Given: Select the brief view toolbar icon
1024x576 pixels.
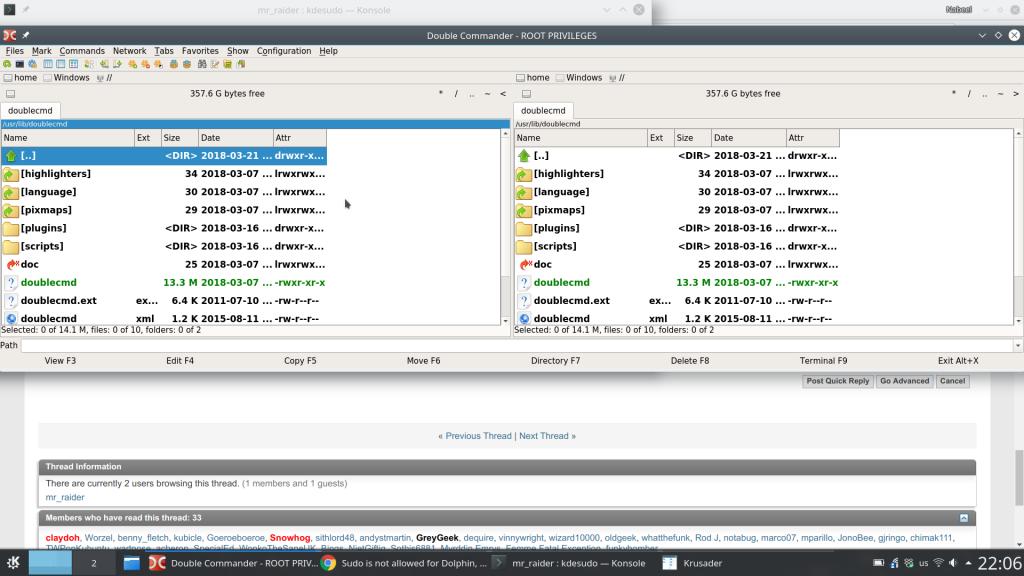Looking at the screenshot, I should click(x=48, y=64).
